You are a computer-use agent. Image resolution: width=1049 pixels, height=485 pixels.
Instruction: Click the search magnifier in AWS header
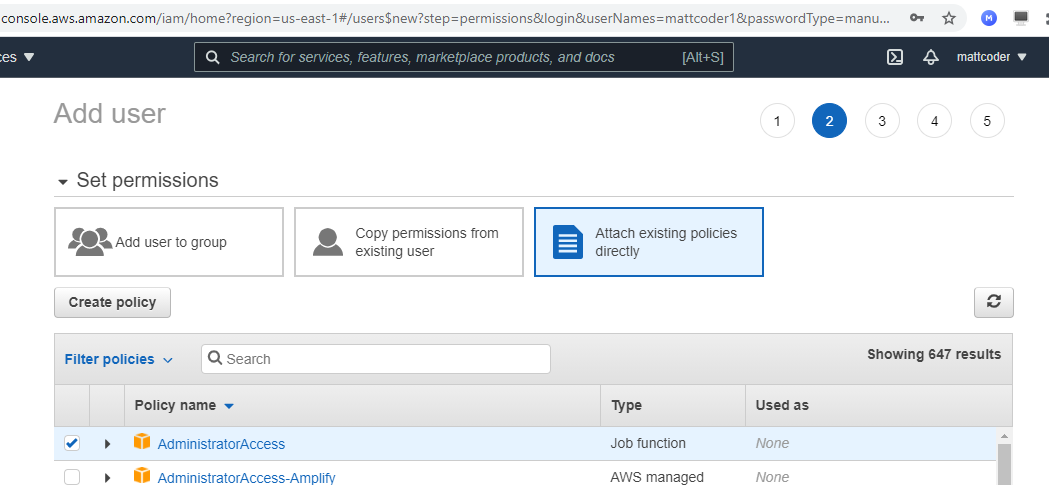(213, 58)
